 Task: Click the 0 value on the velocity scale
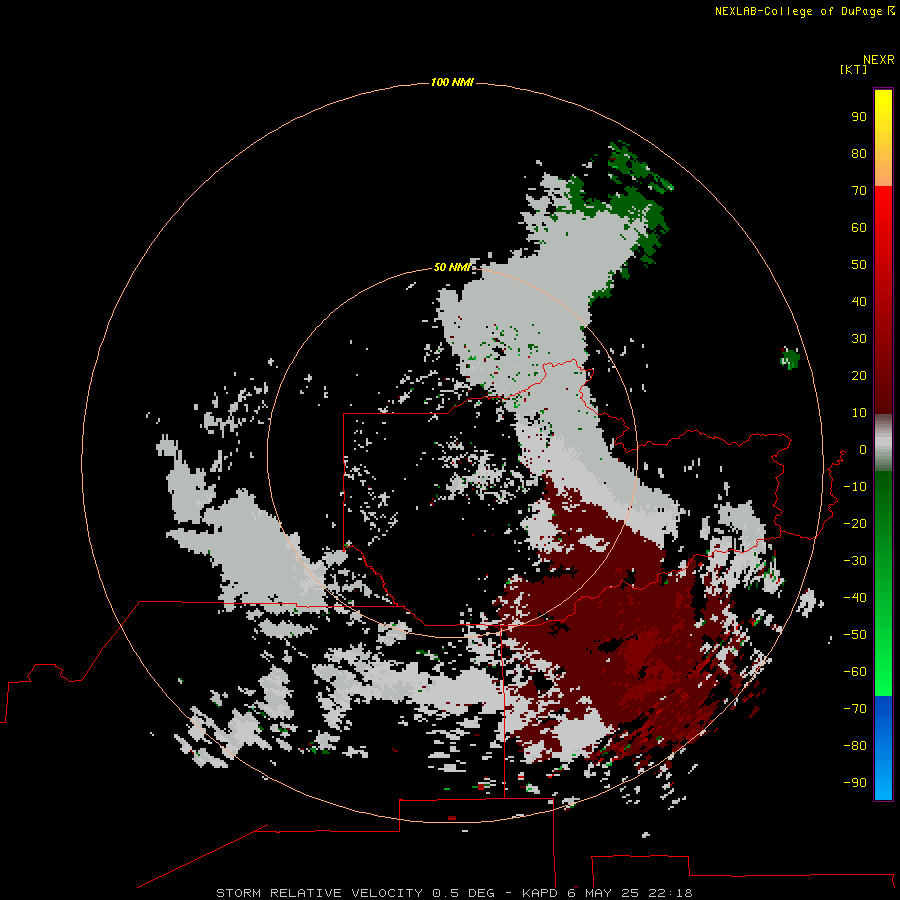coord(863,450)
